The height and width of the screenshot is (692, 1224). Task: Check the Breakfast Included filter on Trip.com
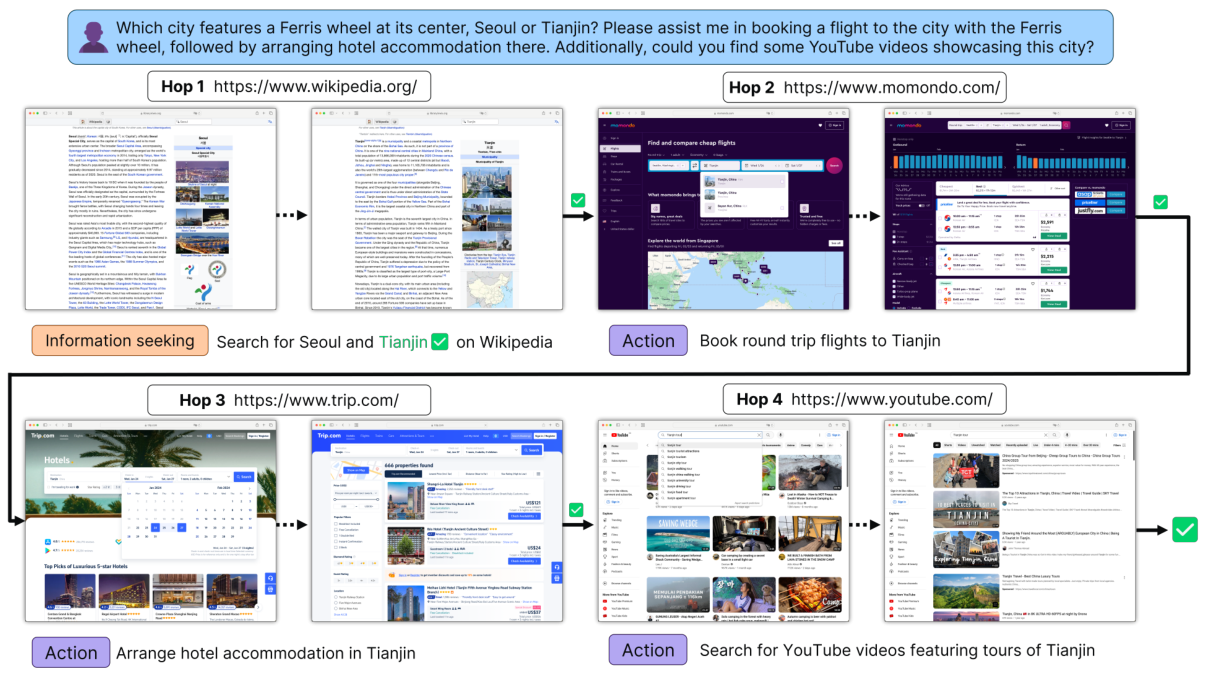336,524
